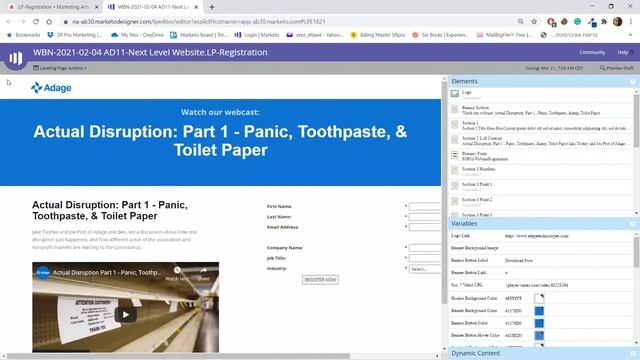This screenshot has width=640, height=360.
Task: Open the Chrome three-dot menu
Action: pyautogui.click(x=631, y=22)
